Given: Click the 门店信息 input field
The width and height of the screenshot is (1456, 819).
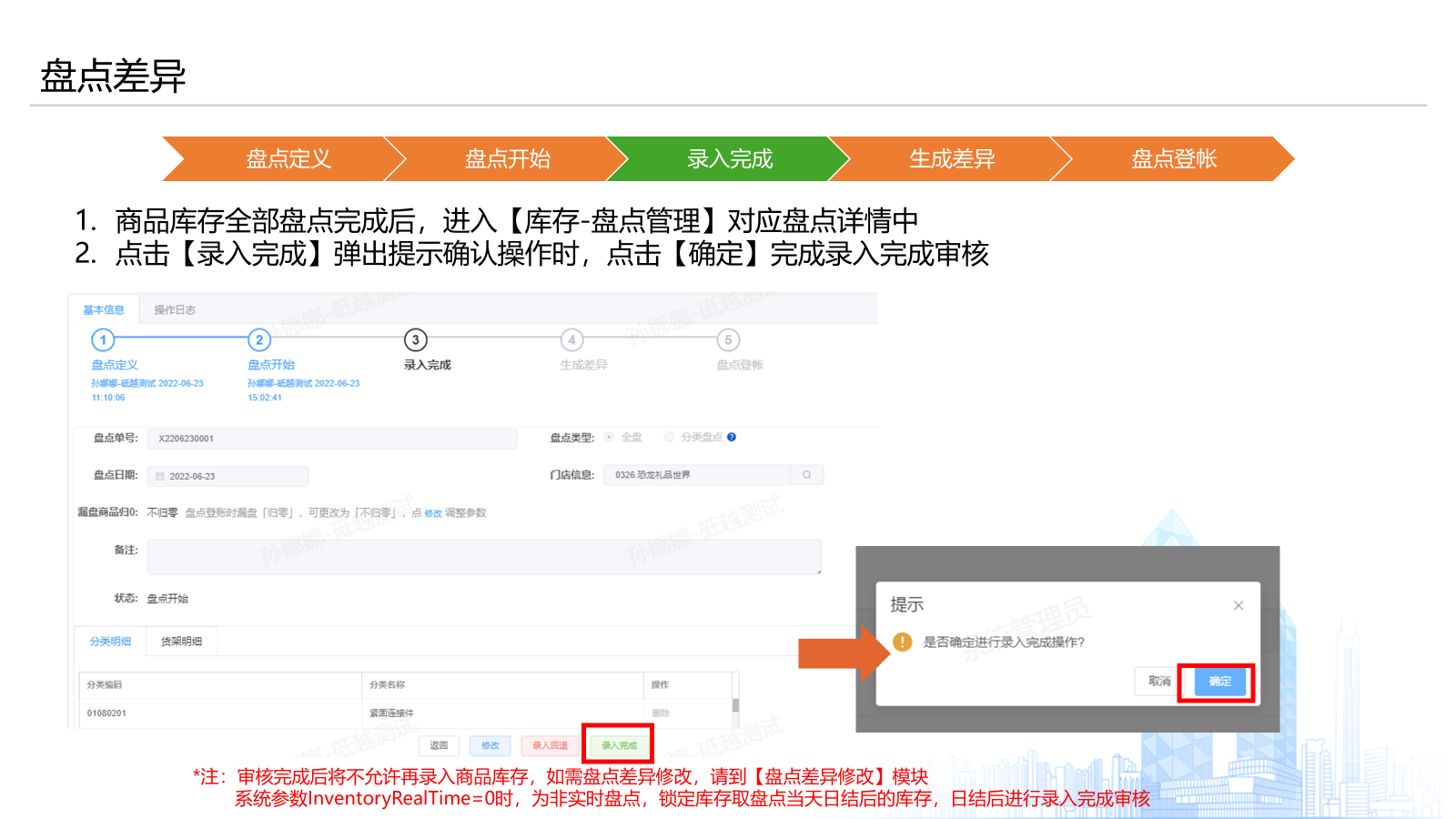Looking at the screenshot, I should (697, 475).
